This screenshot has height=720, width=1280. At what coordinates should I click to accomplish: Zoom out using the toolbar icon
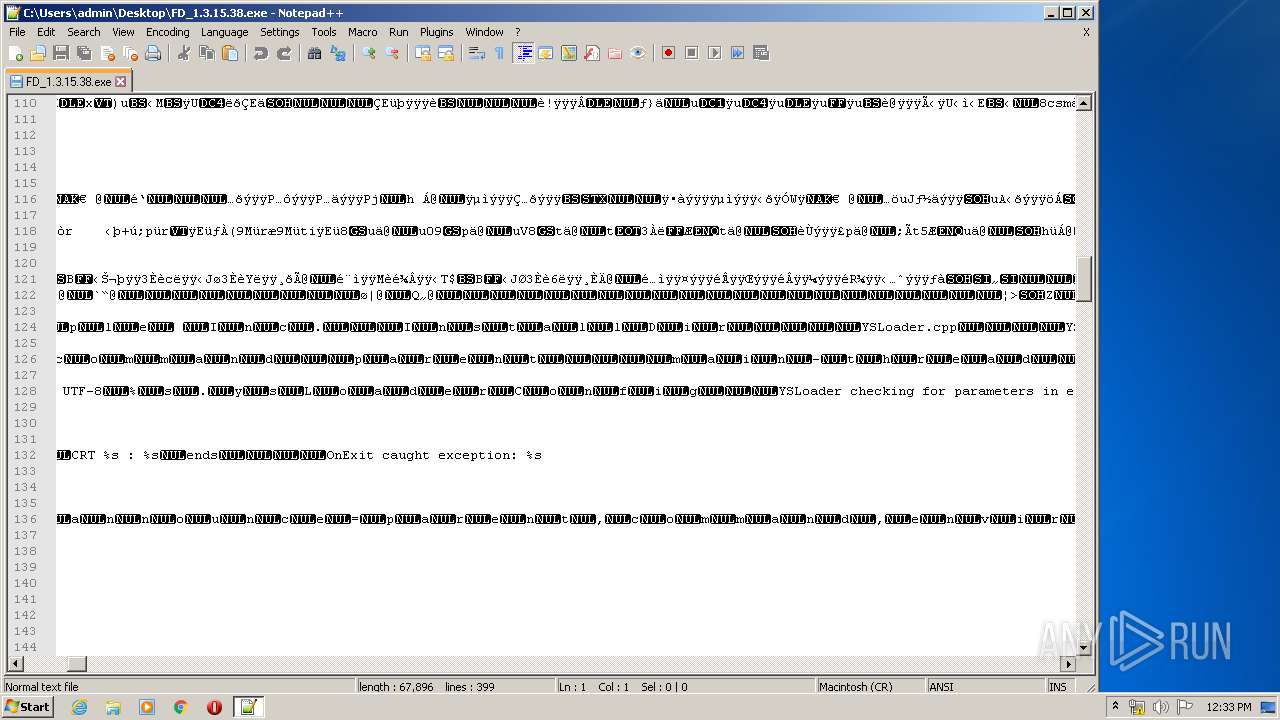[392, 53]
